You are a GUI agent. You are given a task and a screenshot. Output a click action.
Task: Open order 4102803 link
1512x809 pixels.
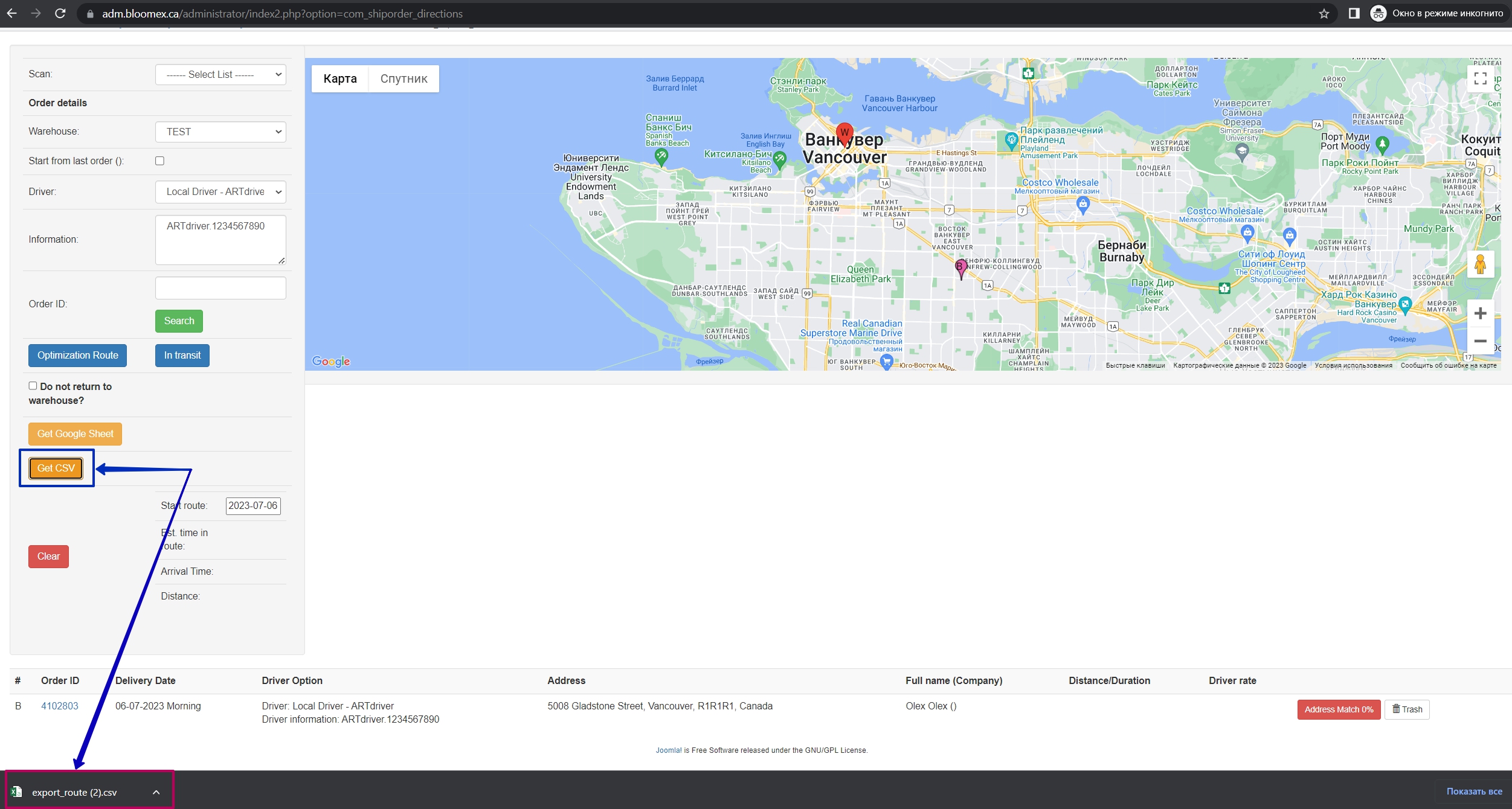(x=60, y=706)
